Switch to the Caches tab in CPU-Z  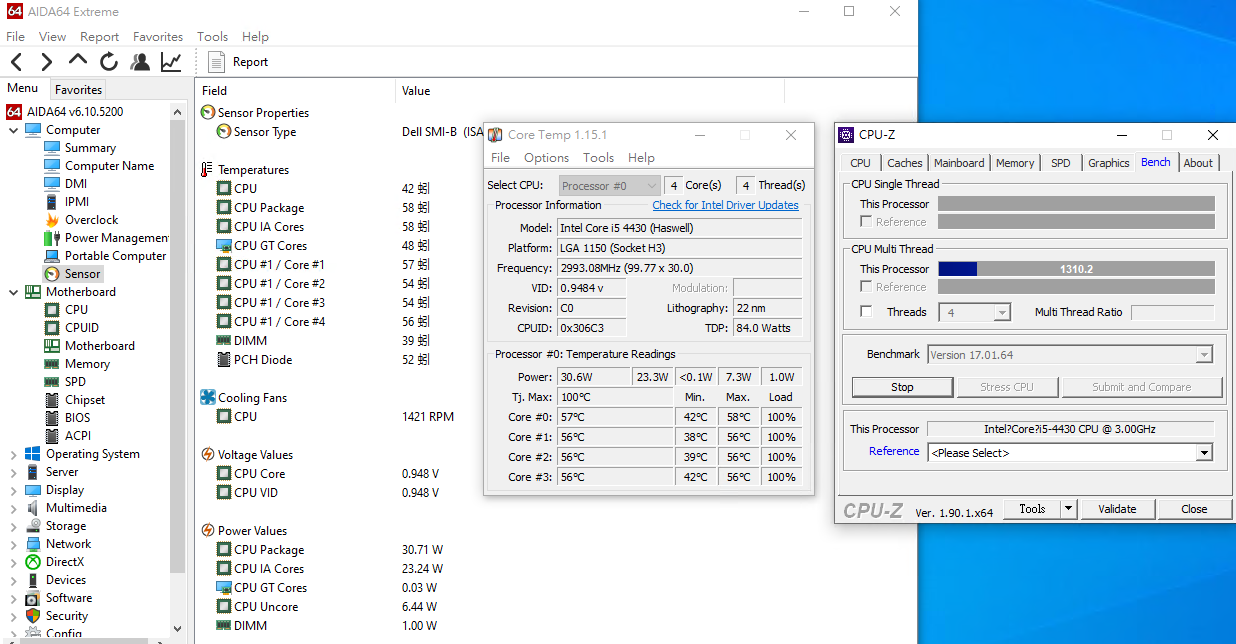pyautogui.click(x=904, y=163)
